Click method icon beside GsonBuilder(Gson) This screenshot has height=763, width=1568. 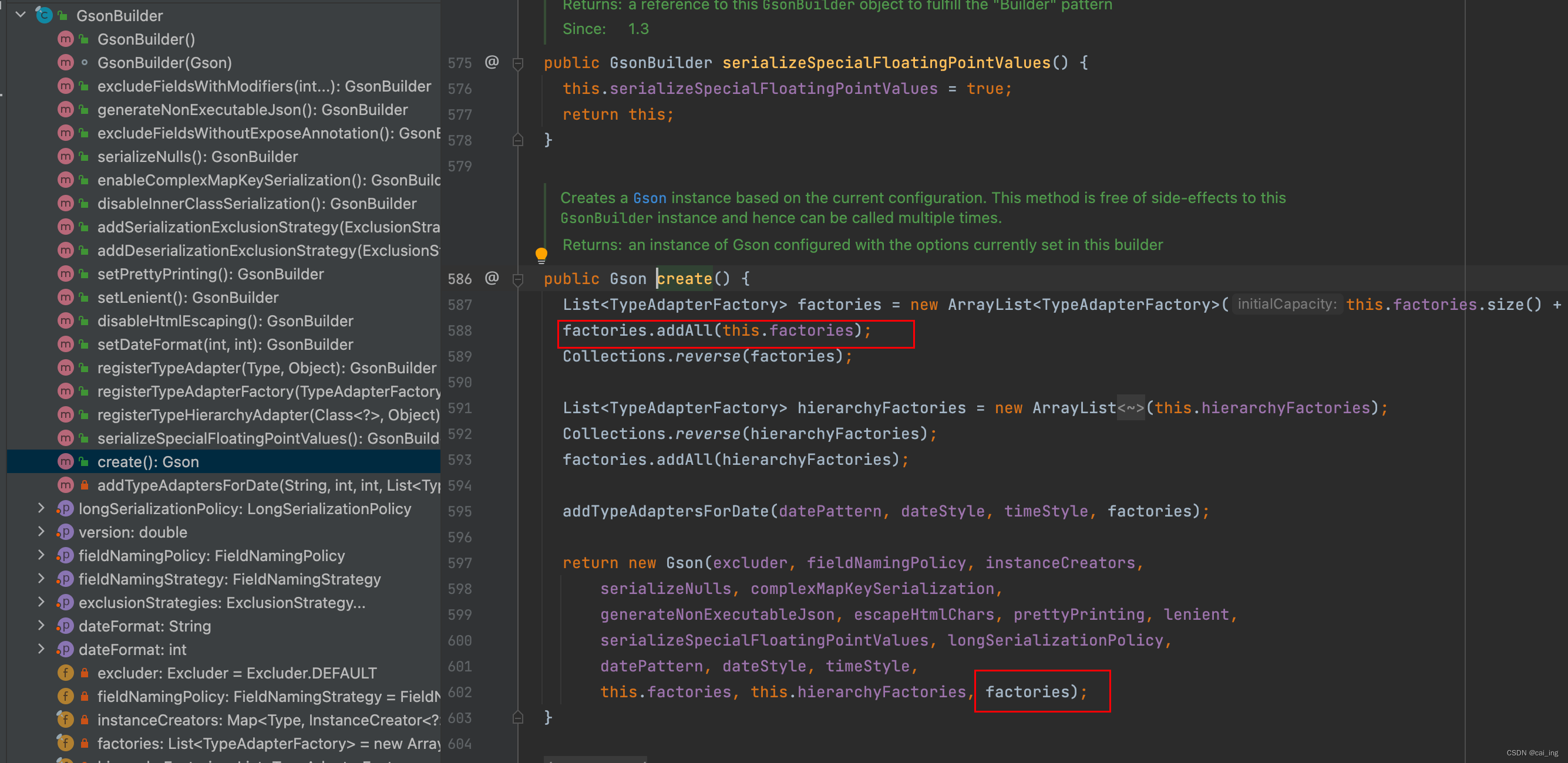pyautogui.click(x=66, y=62)
